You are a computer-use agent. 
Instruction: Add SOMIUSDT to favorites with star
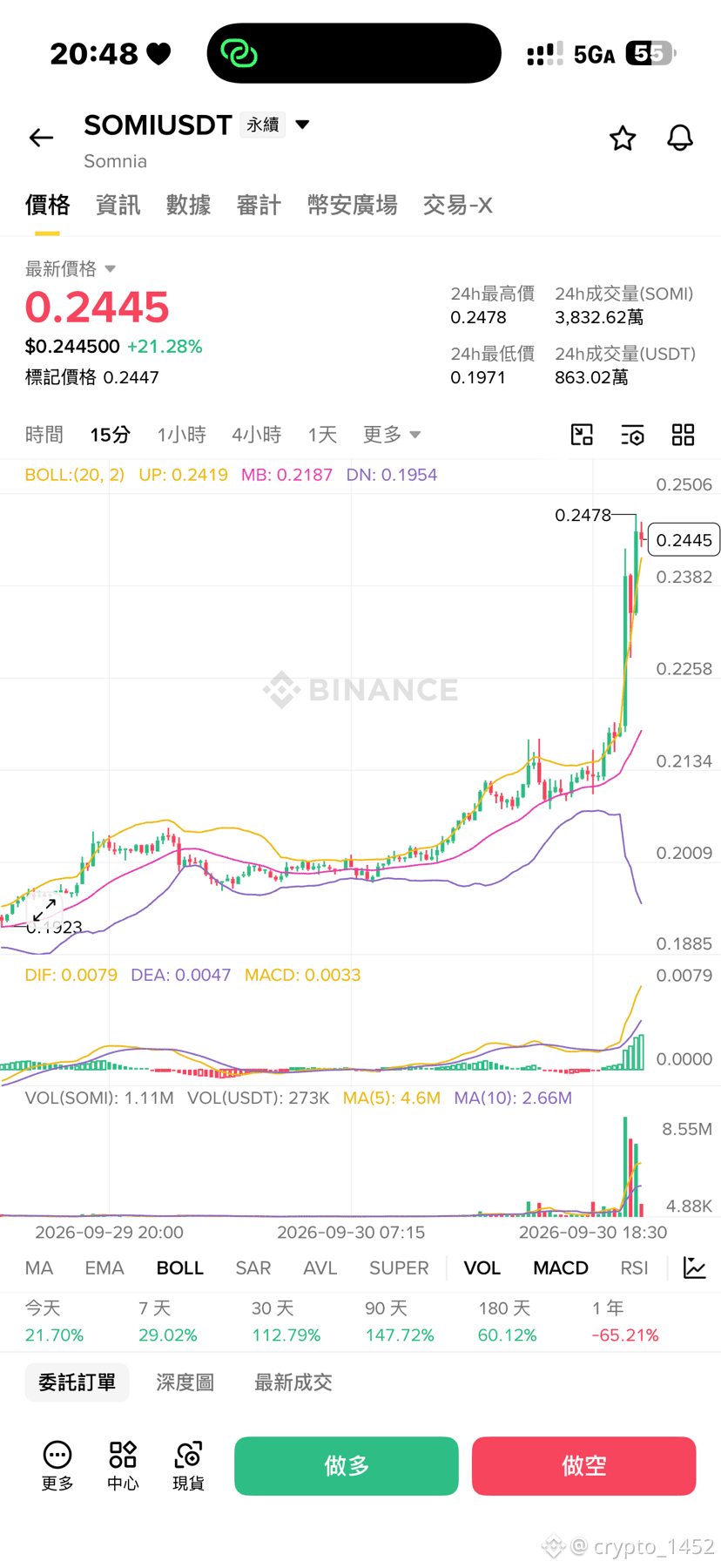coord(623,138)
